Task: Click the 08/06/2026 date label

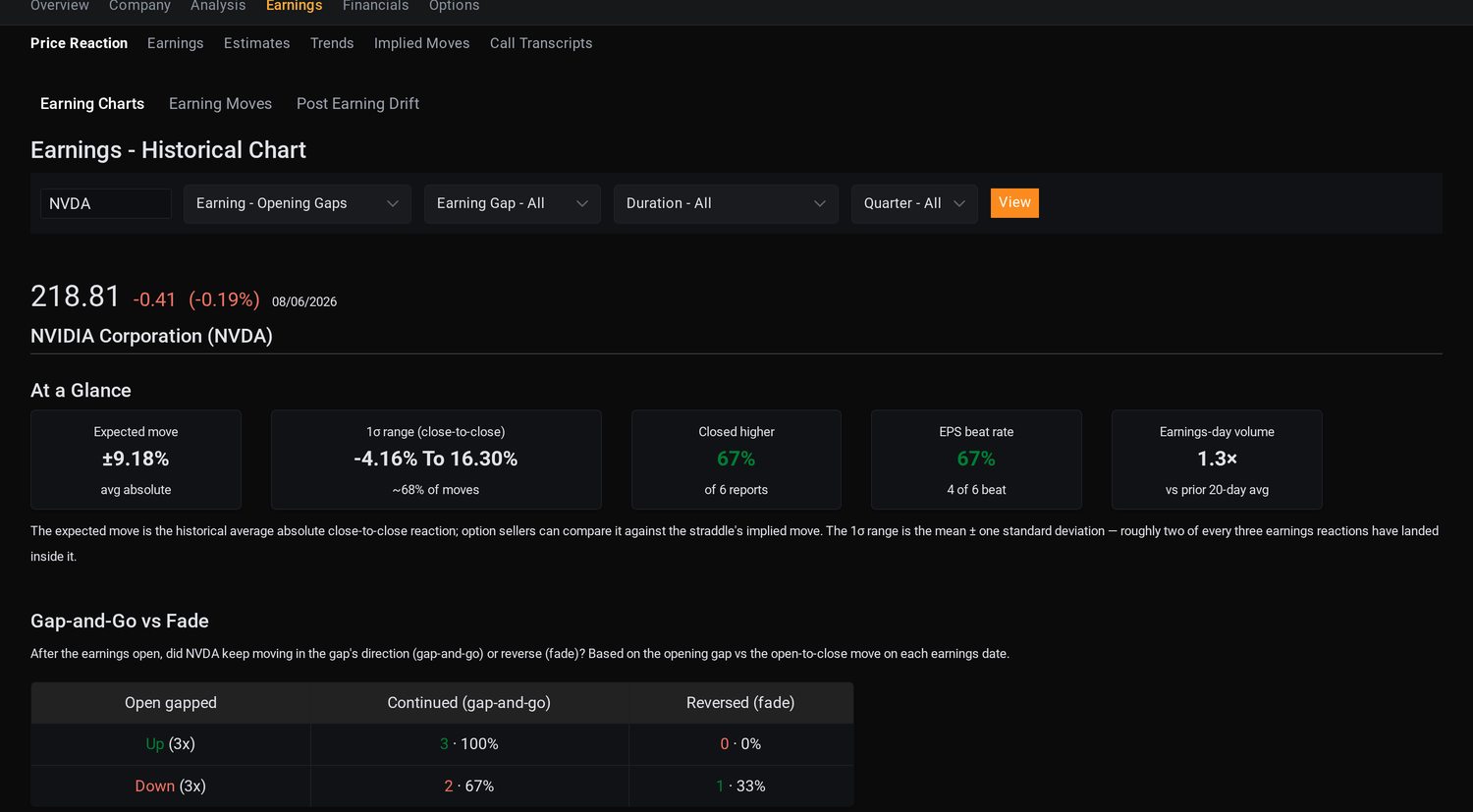Action: [304, 301]
